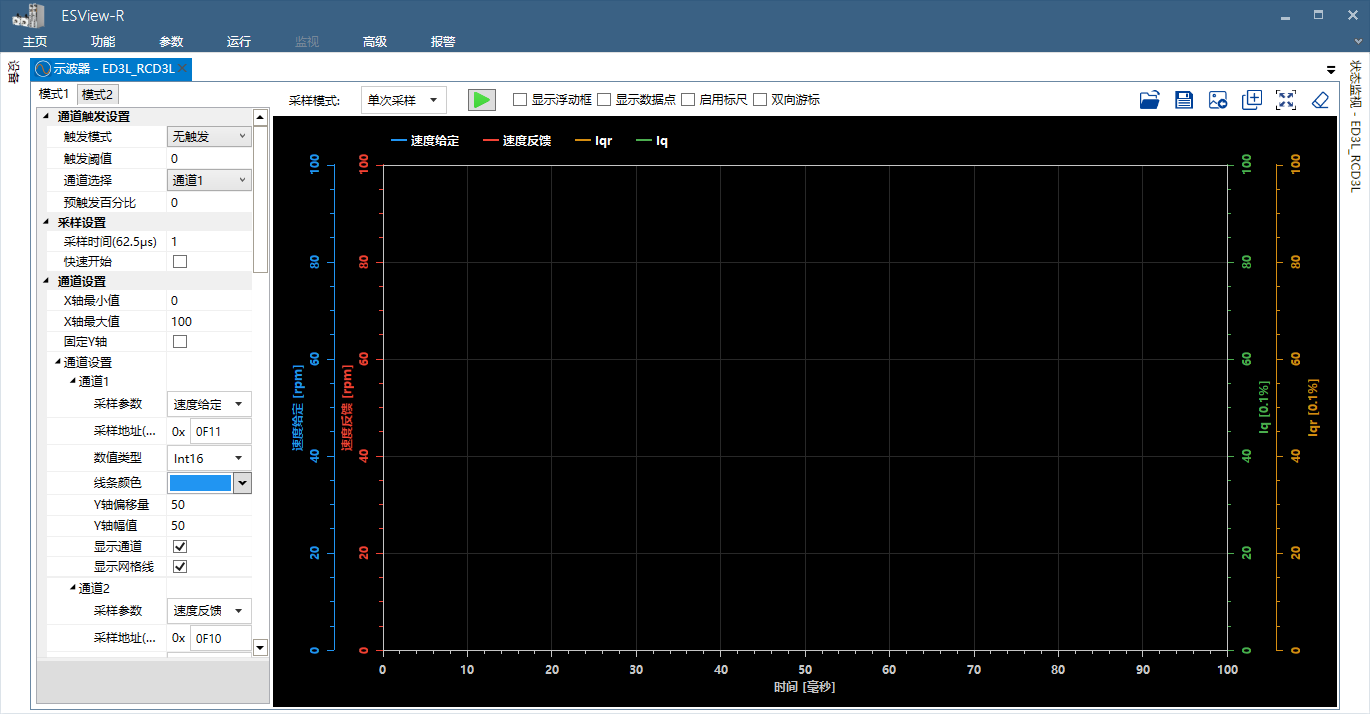Toggle 固定Y轴 checkbox

click(x=180, y=342)
